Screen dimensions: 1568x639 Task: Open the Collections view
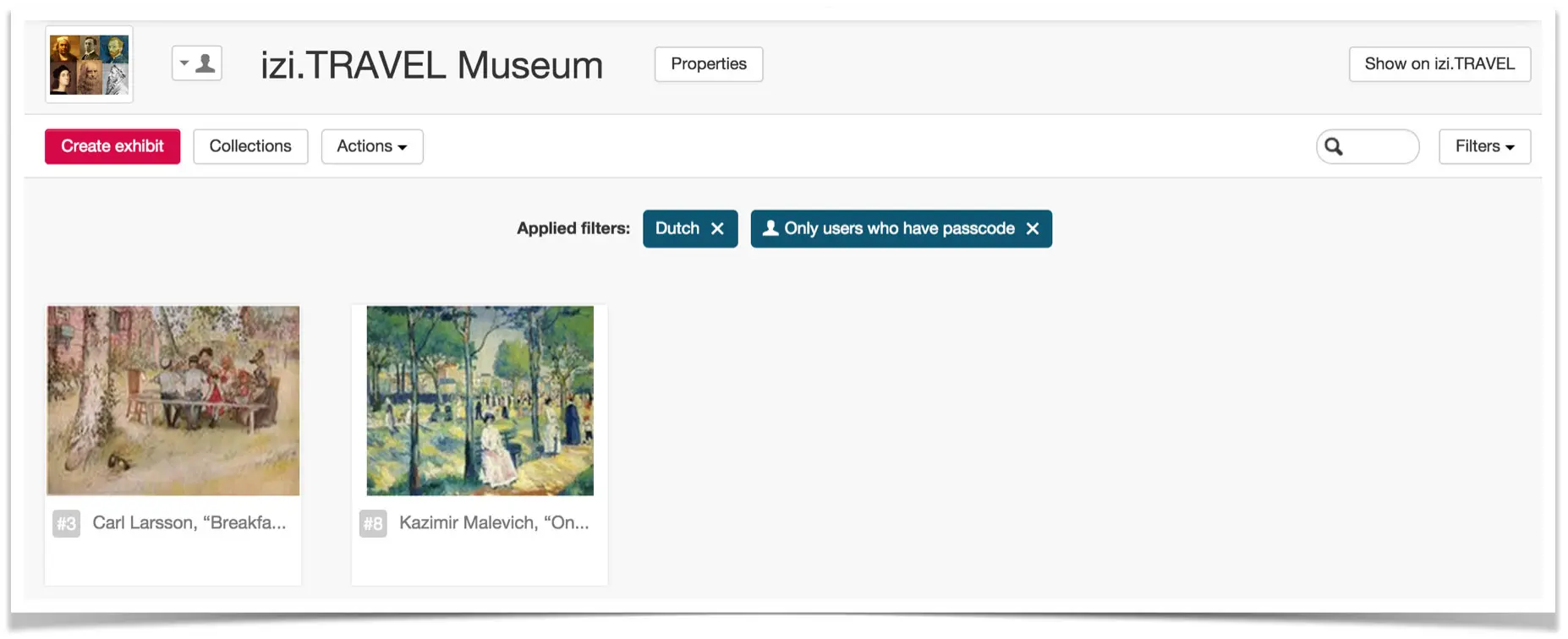[x=250, y=146]
